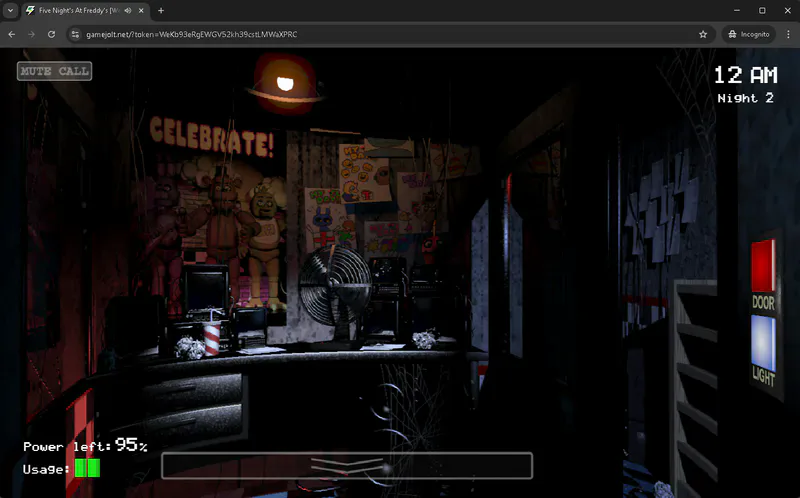Mute the phone call with MUTE CALL

(55, 71)
